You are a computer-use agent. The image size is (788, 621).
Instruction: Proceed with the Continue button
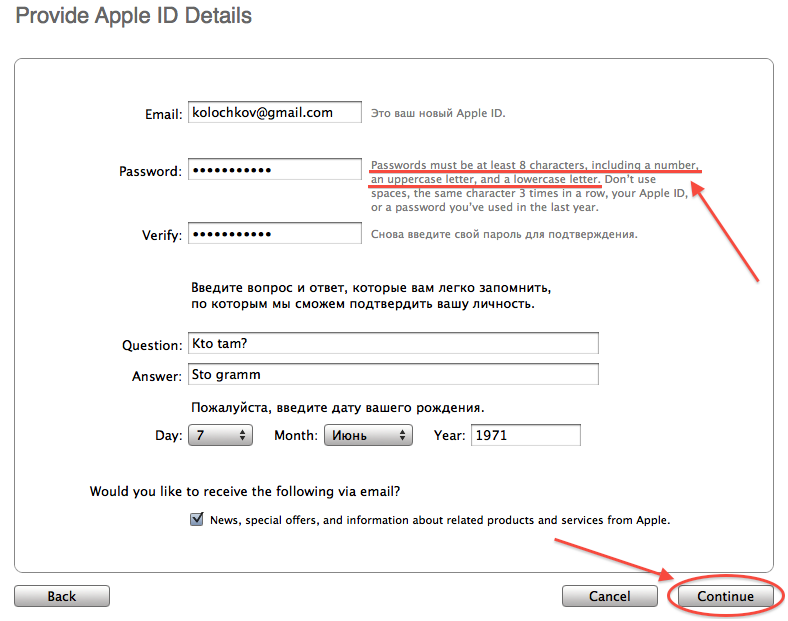[725, 596]
